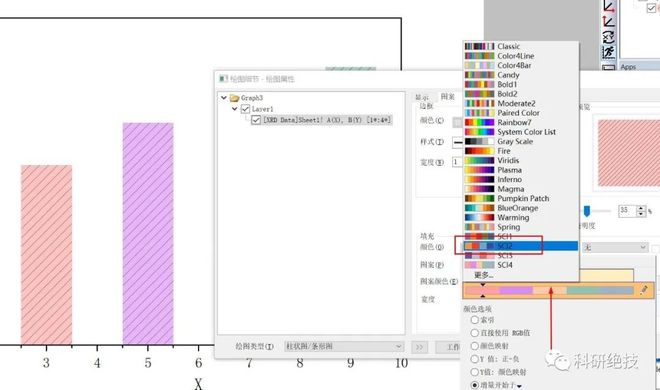660x390 pixels.
Task: Choose the Candy color list
Action: (x=521, y=75)
